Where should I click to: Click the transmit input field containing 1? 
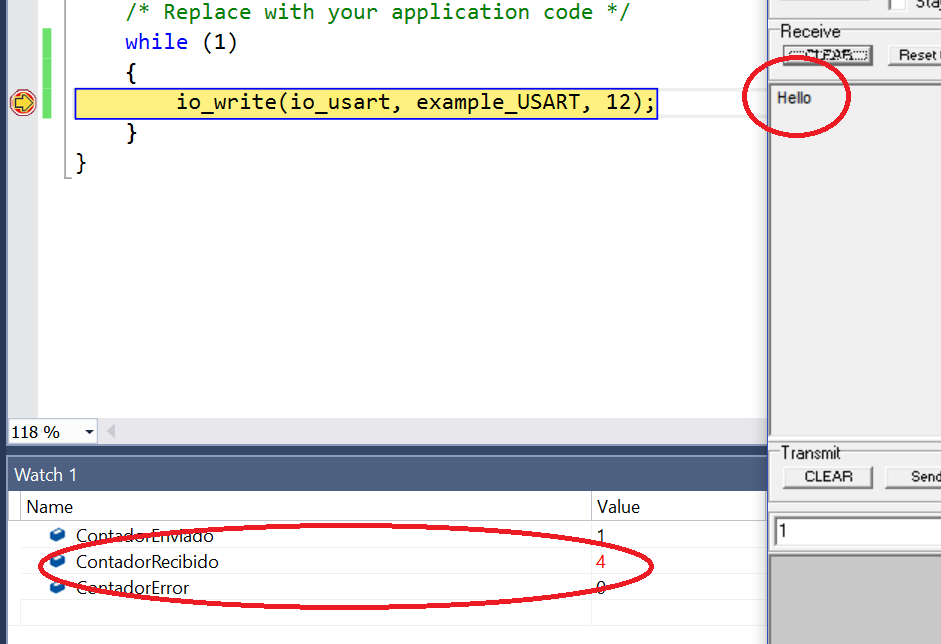858,531
